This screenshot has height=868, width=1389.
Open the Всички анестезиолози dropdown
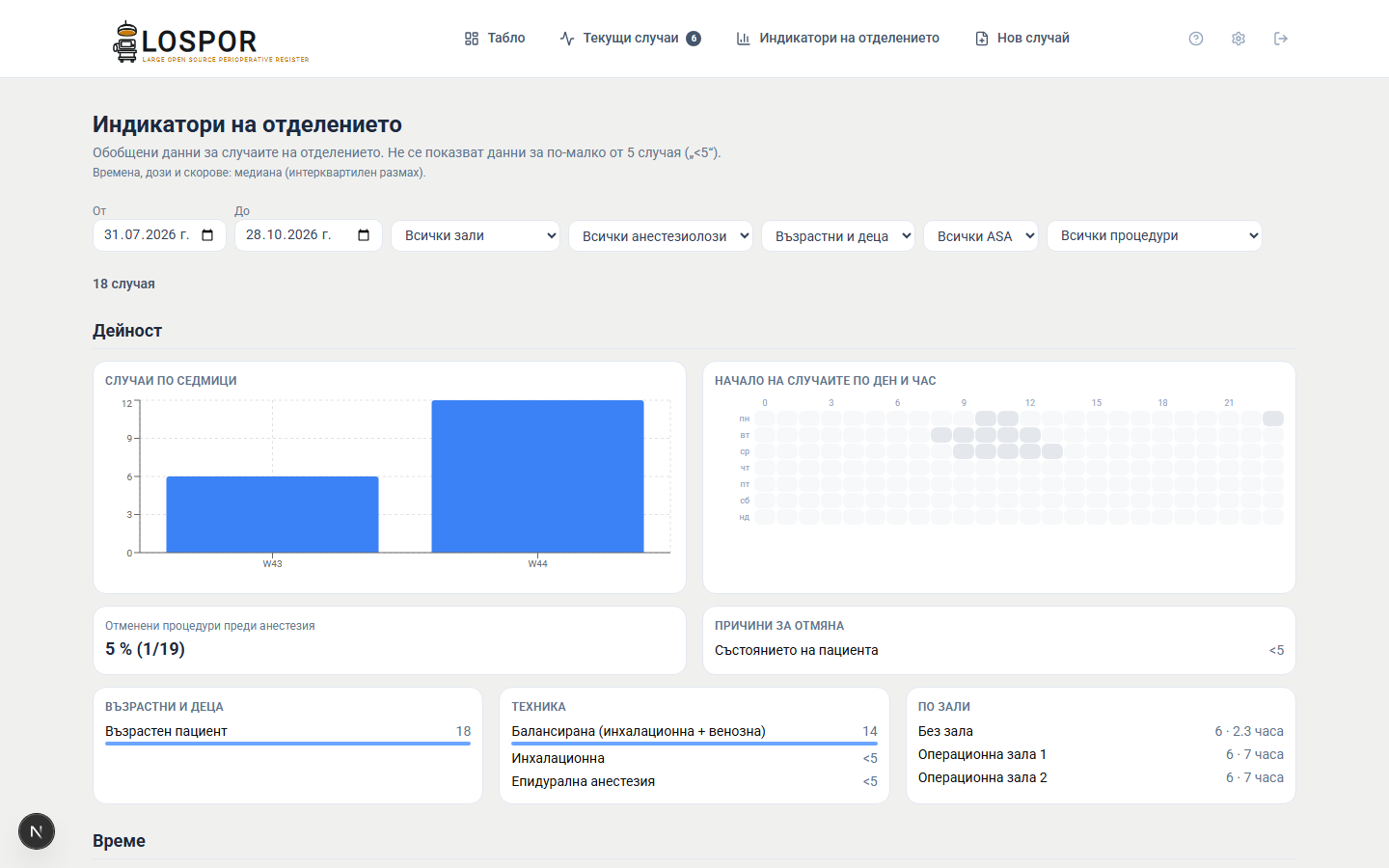point(661,236)
